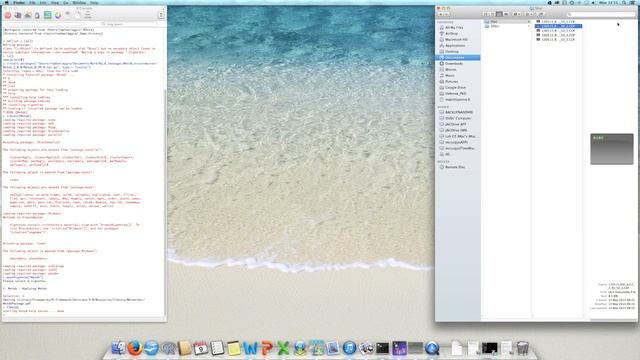Click the lock authorization icon in R toolbar
This screenshot has width=640, height=360.
[x=37, y=16]
